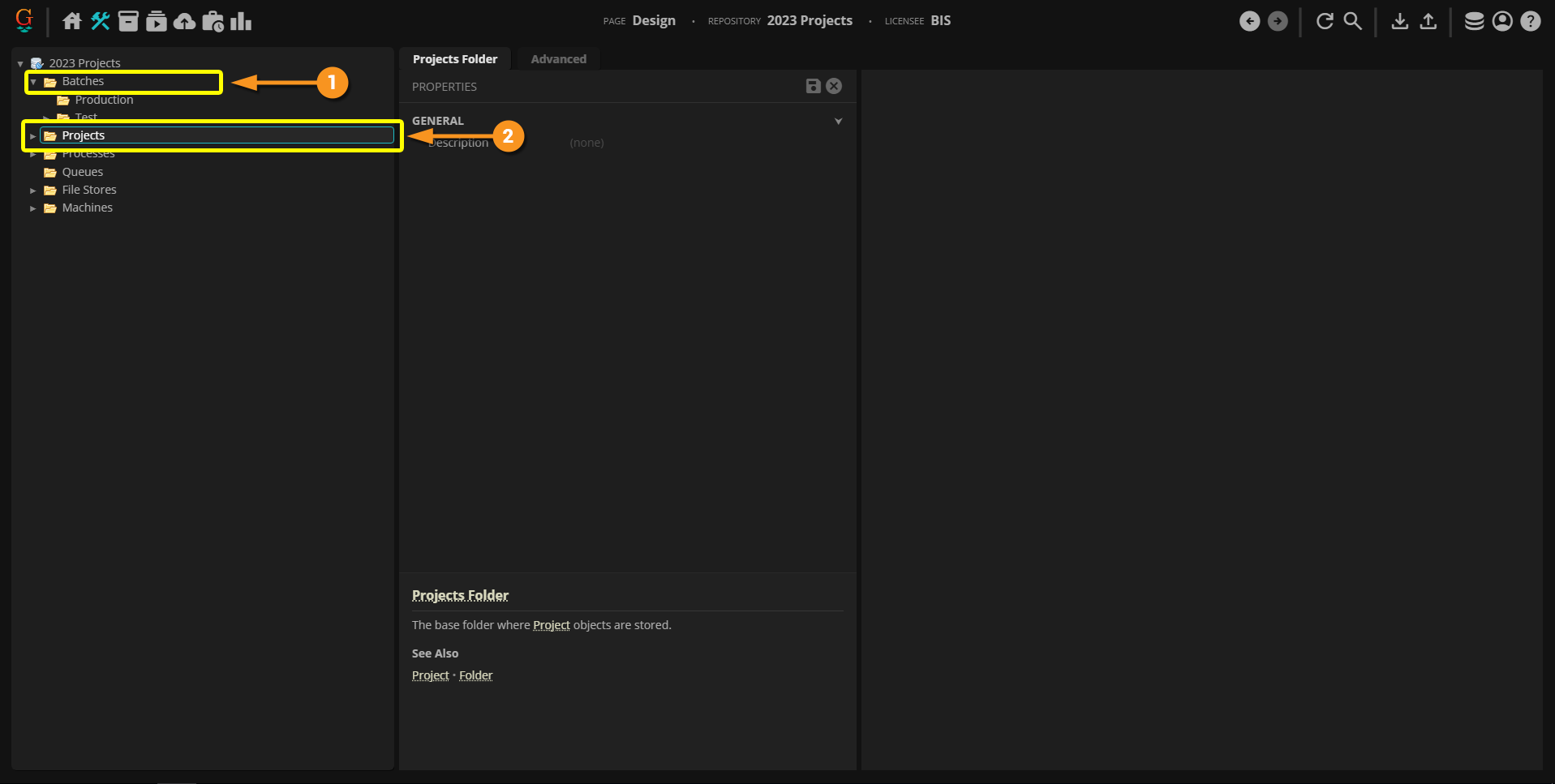
Task: Select the Production folder
Action: 104,100
